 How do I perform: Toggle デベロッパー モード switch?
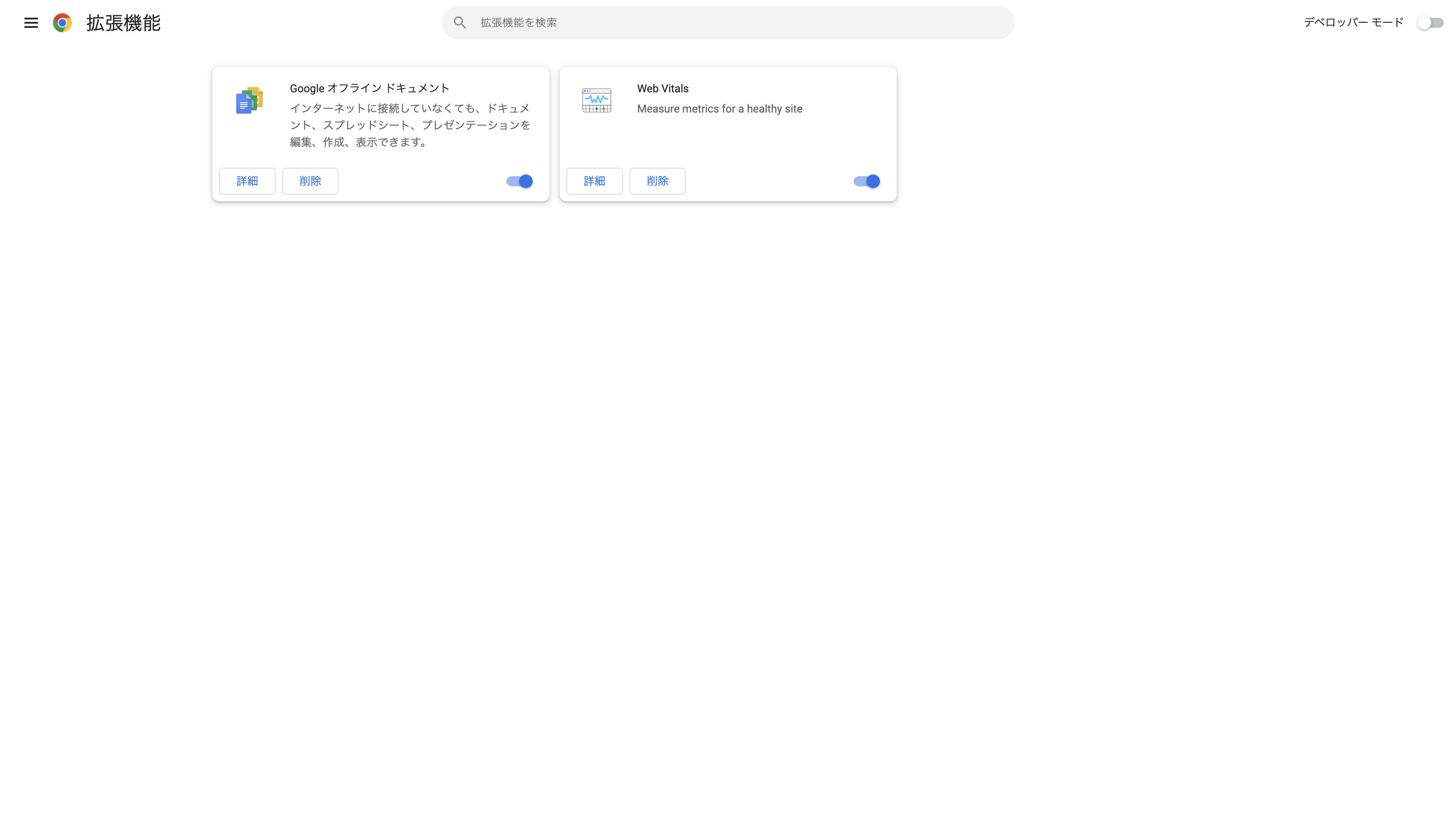[1430, 23]
